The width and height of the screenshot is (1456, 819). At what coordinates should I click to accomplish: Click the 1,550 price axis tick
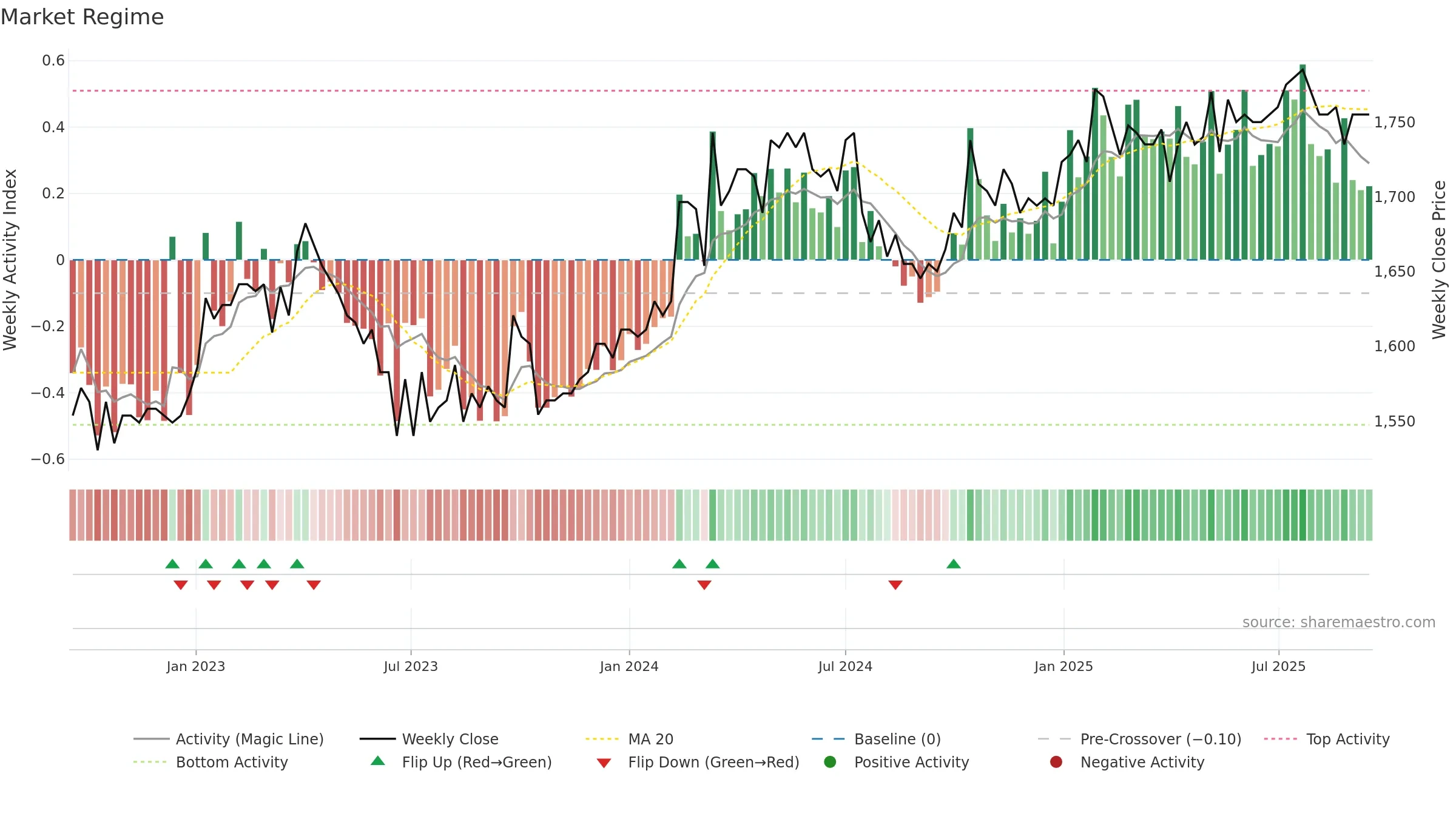pos(1395,422)
